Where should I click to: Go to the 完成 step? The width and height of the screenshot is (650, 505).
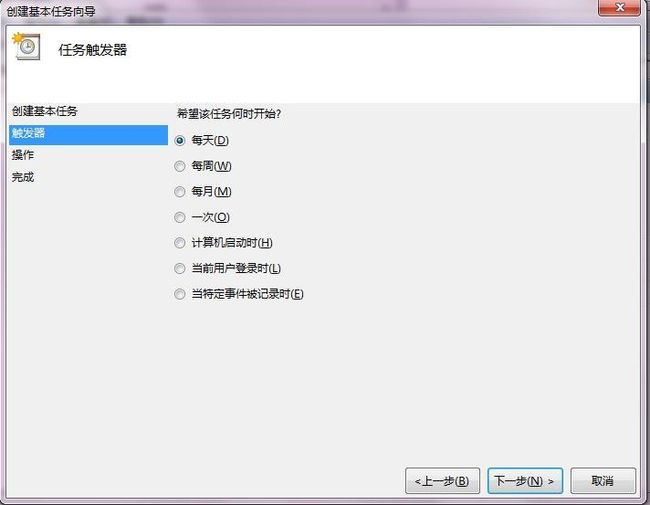pos(22,177)
